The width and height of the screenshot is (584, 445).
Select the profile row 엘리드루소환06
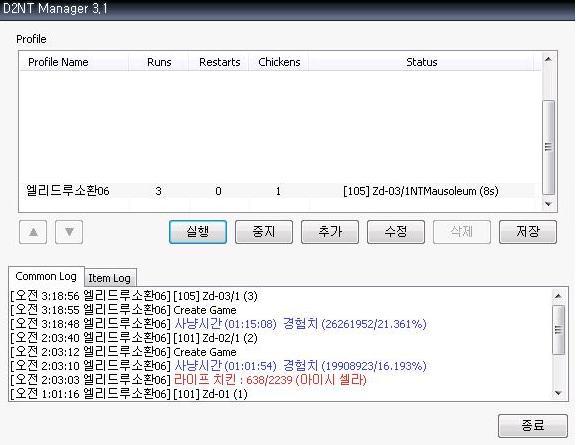pos(277,191)
